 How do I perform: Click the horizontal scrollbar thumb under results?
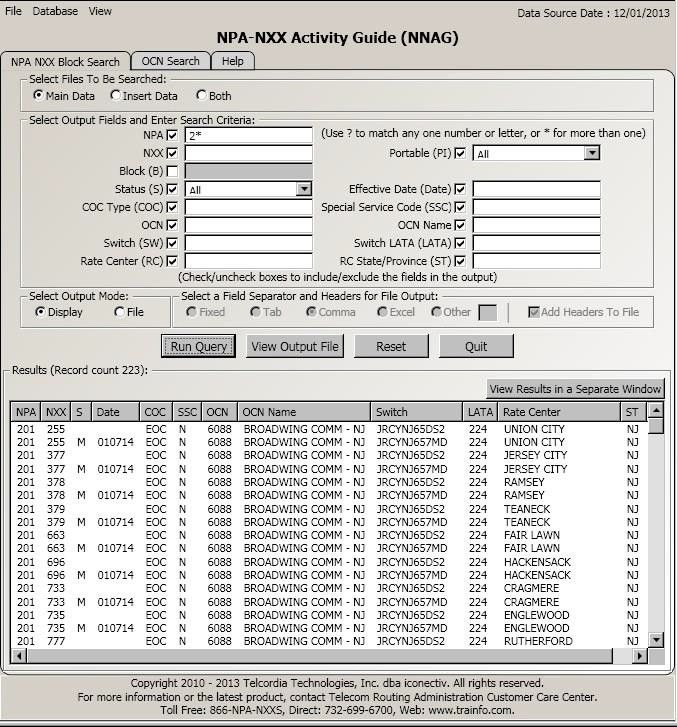(320, 656)
